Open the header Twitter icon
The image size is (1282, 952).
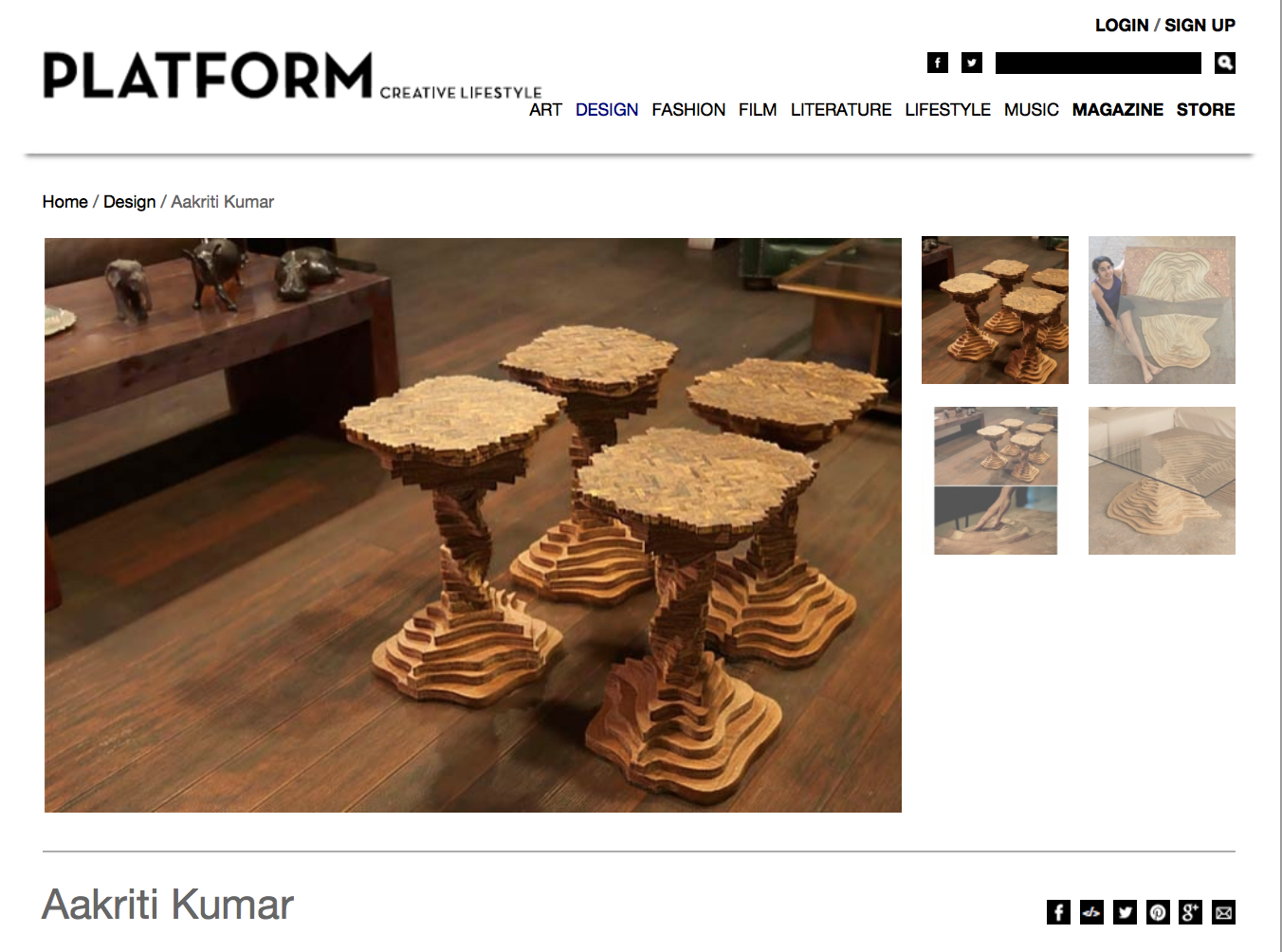click(x=972, y=63)
